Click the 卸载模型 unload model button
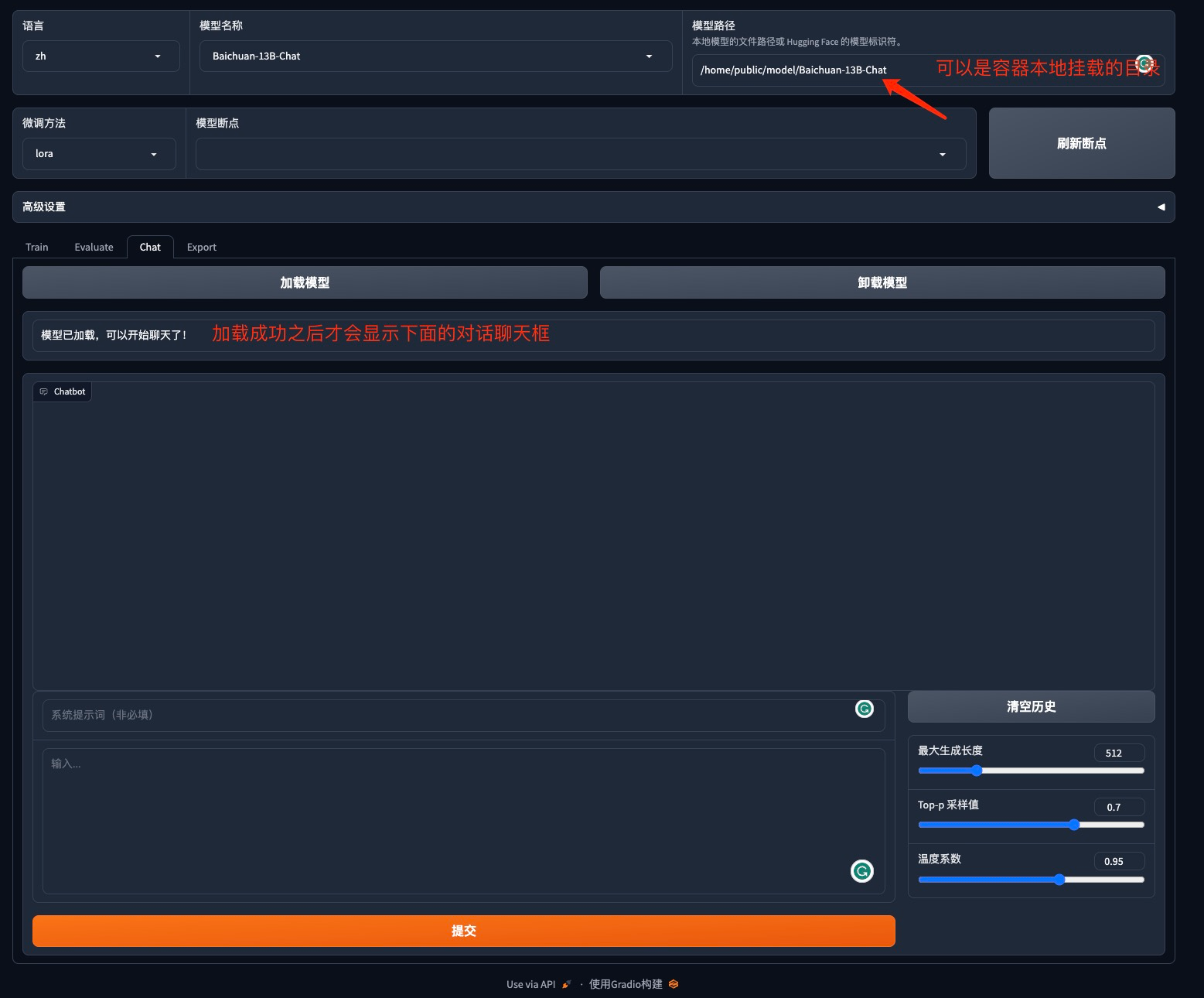1204x998 pixels. [x=882, y=282]
